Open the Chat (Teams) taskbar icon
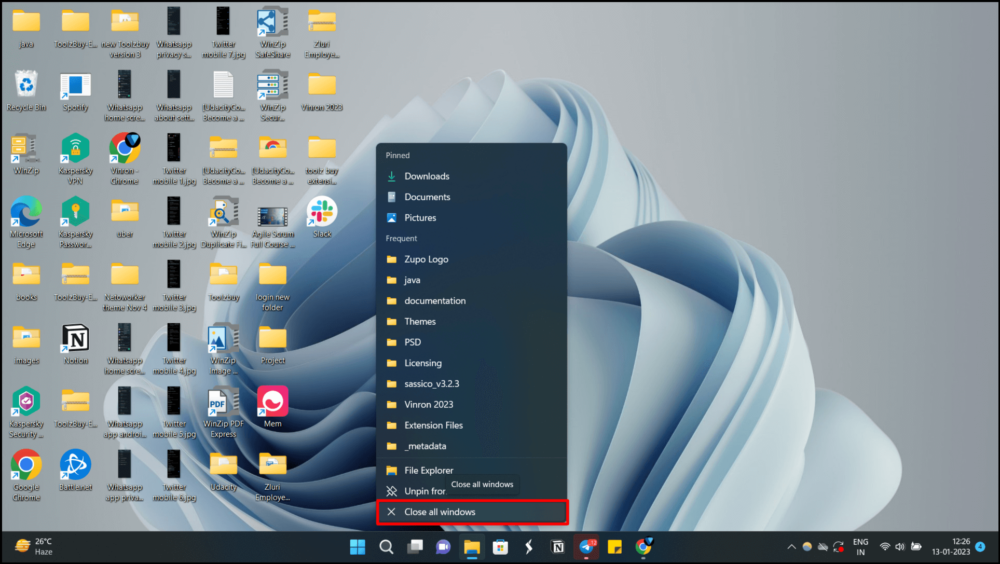The image size is (1000, 564). pos(443,547)
